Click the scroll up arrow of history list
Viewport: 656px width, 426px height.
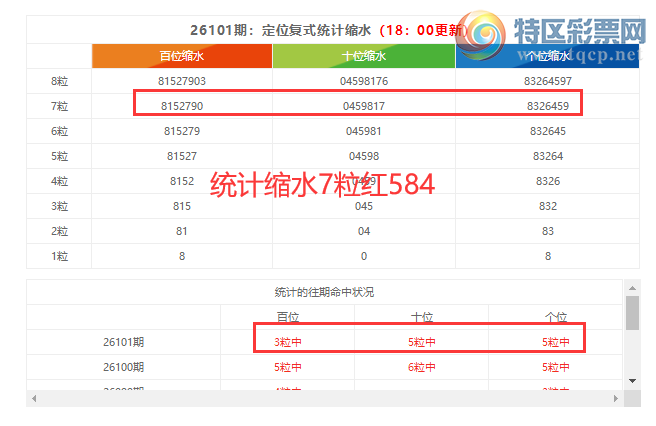coord(632,287)
